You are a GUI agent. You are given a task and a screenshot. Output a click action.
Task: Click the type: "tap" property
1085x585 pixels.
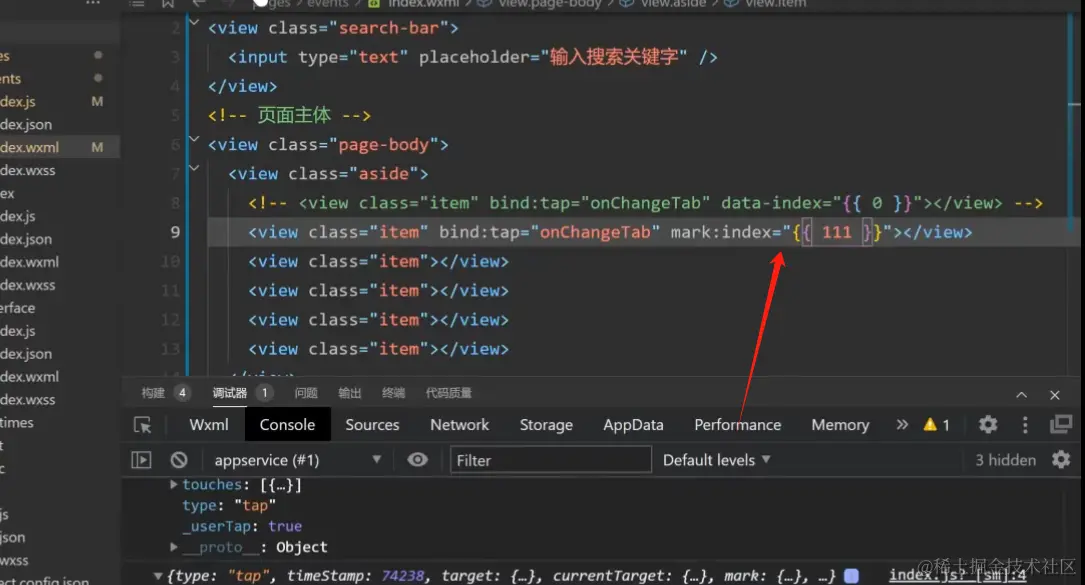[229, 505]
